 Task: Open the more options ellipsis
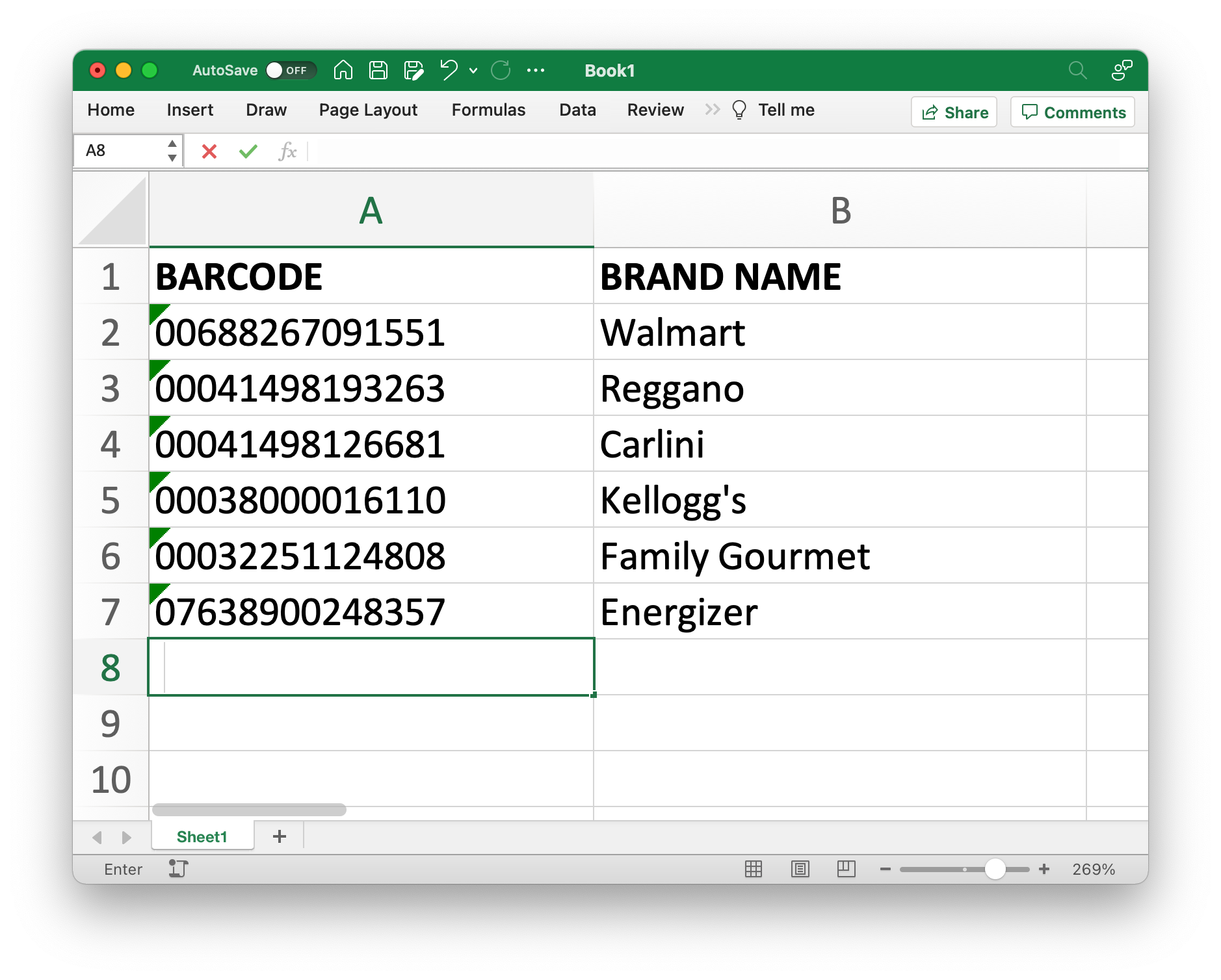pyautogui.click(x=536, y=70)
